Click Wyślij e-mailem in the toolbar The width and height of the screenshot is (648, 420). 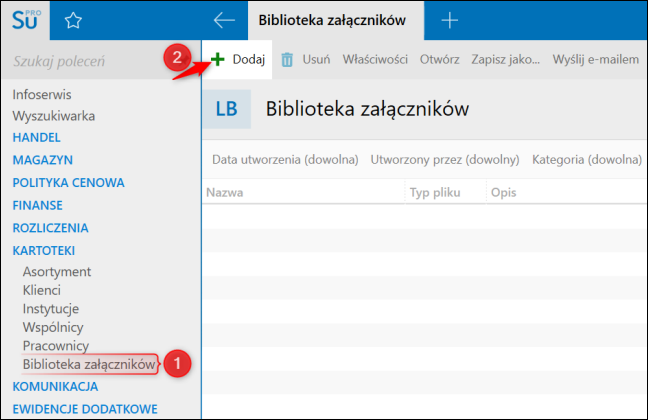pos(596,60)
